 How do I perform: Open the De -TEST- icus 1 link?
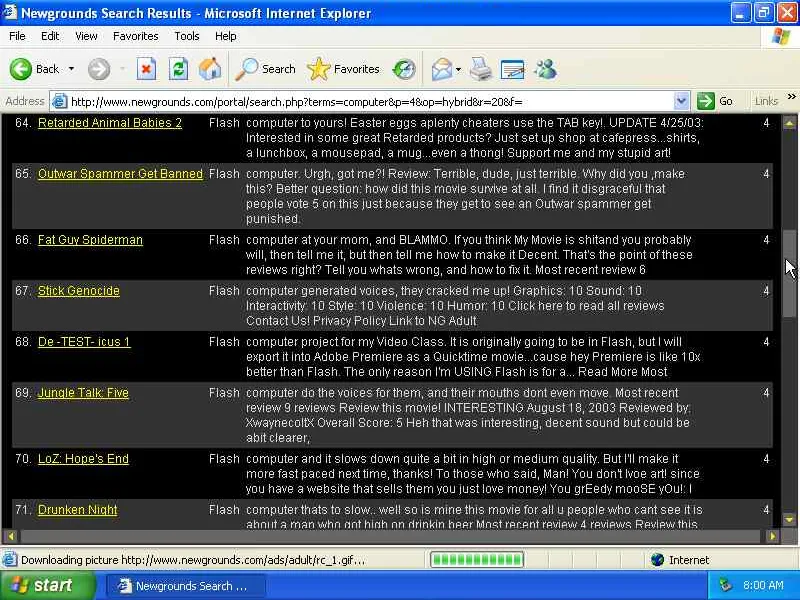pyautogui.click(x=84, y=342)
